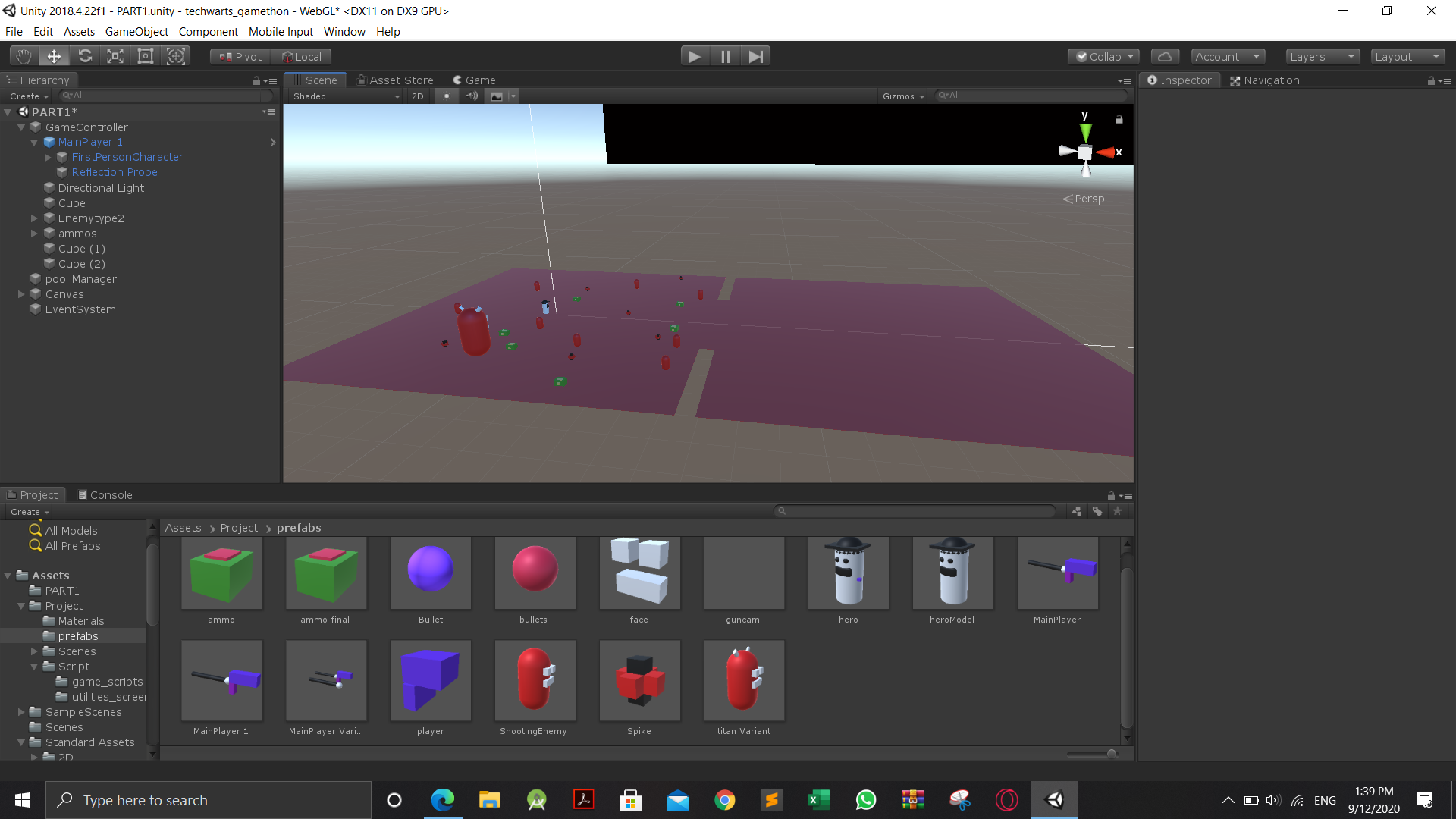1456x819 pixels.
Task: Select the Rect transform tool
Action: point(146,56)
